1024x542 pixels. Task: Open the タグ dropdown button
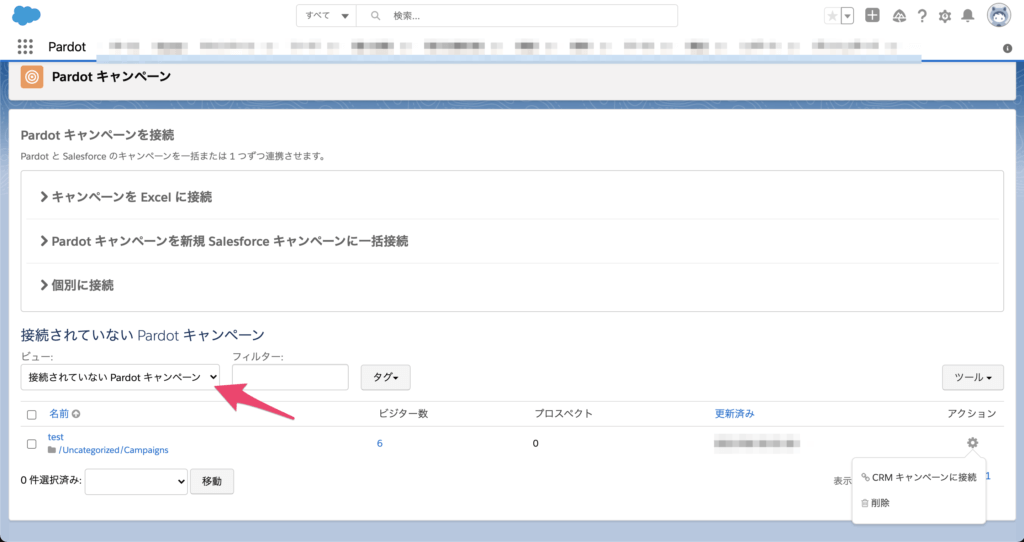click(x=385, y=377)
